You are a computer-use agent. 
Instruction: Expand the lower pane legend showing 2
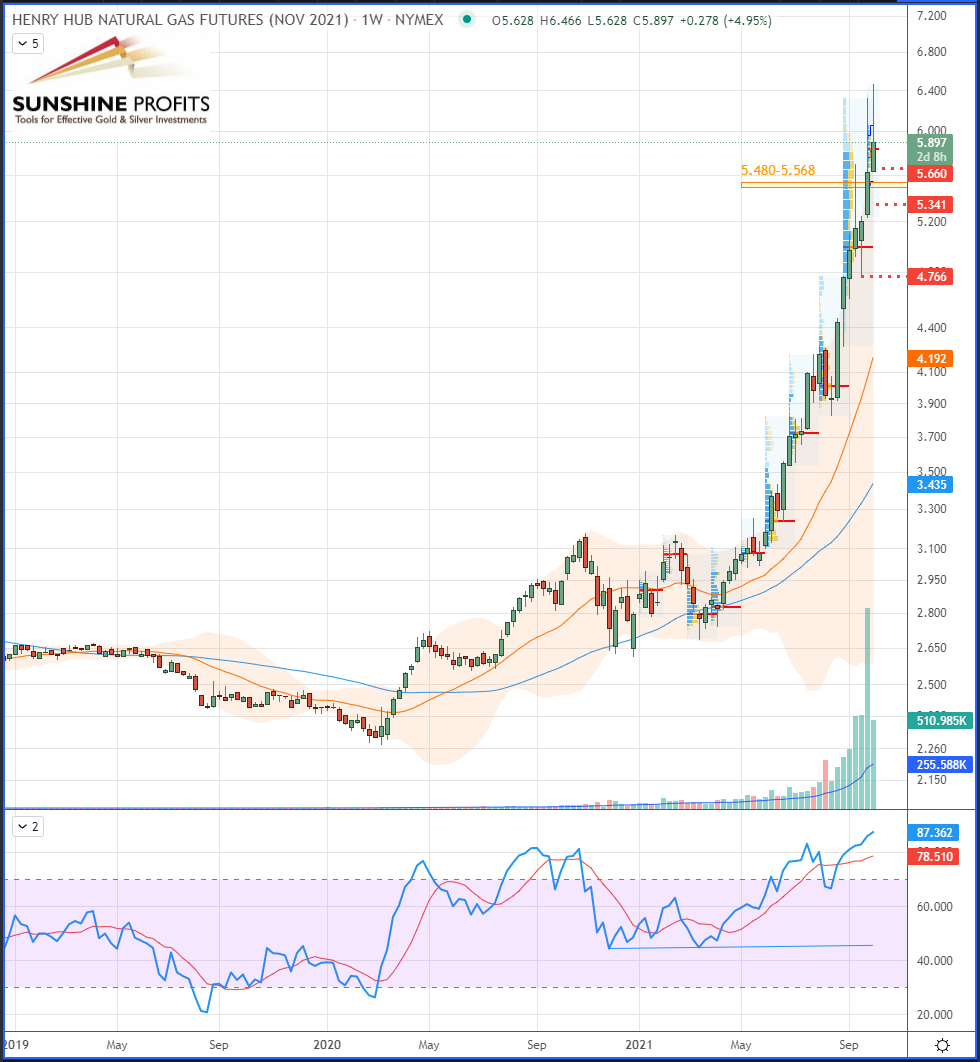28,826
